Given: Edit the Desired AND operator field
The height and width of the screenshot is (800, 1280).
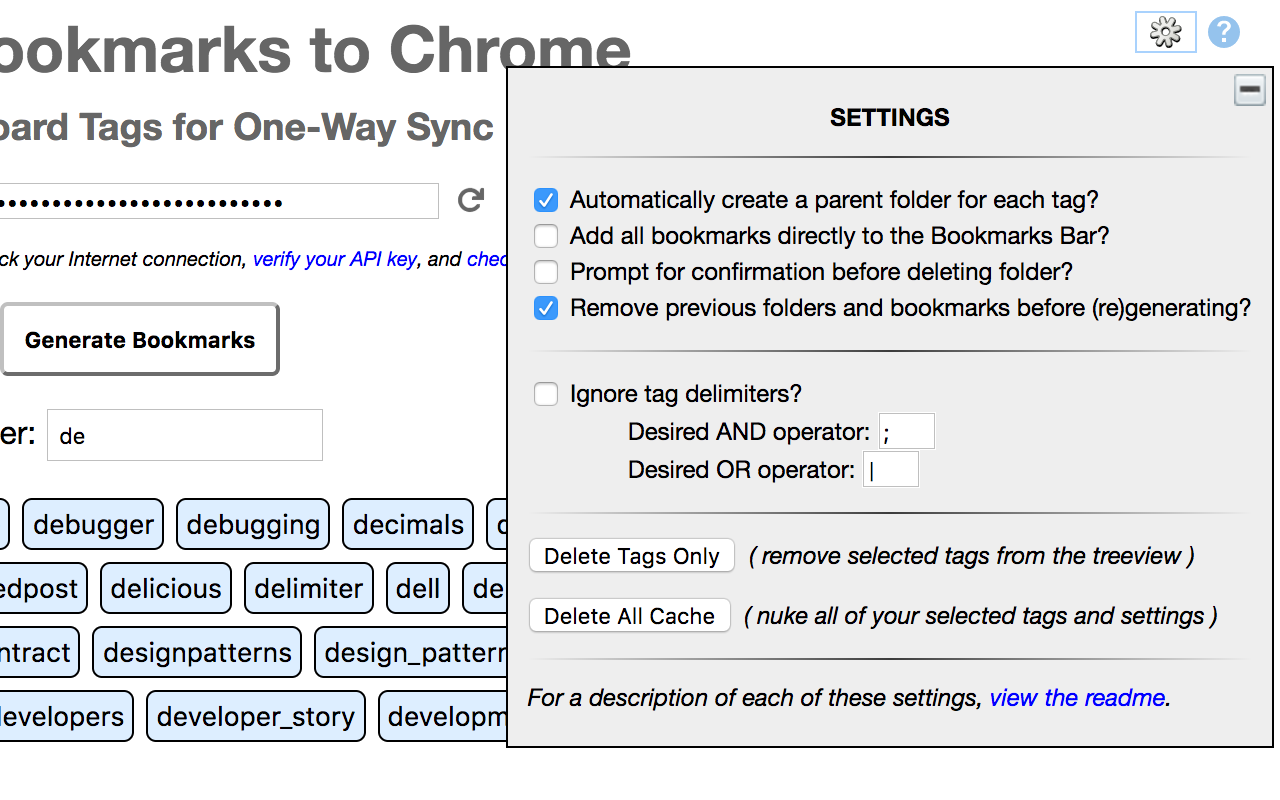Looking at the screenshot, I should [906, 432].
